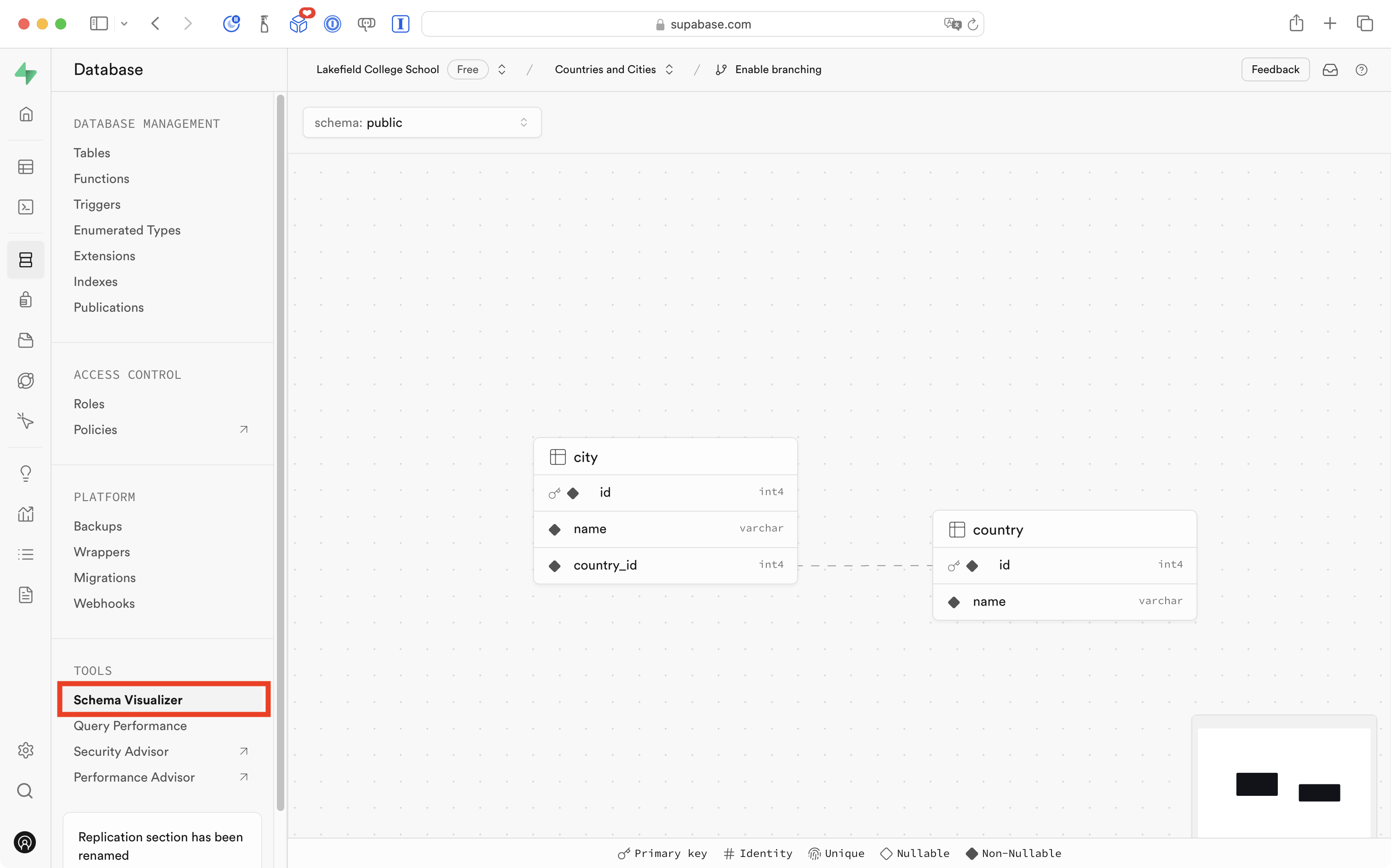Screen dimensions: 1391x868
Task: Click the Supabase logo home icon
Action: (26, 73)
